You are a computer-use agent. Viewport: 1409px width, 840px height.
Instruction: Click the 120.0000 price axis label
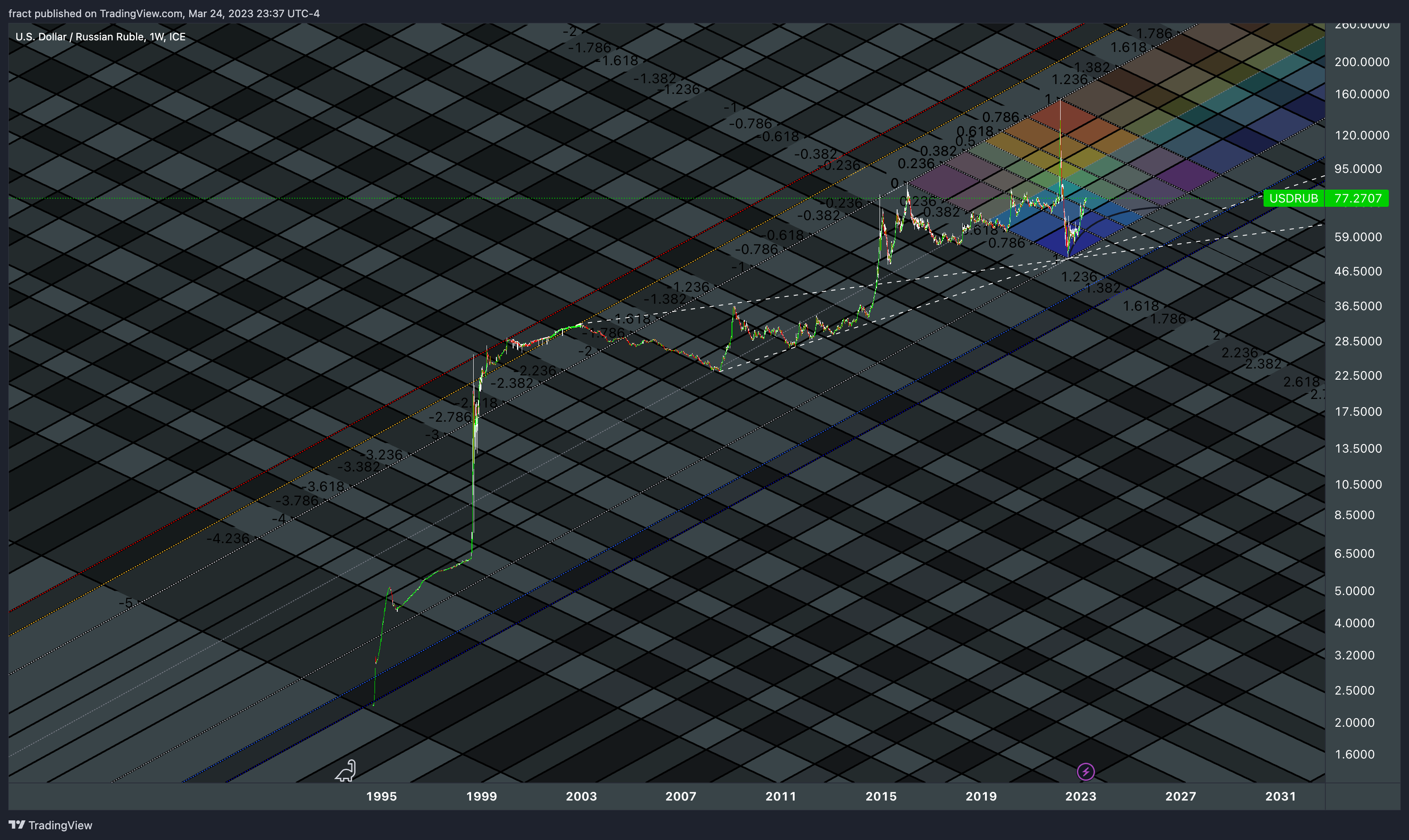pos(1362,135)
